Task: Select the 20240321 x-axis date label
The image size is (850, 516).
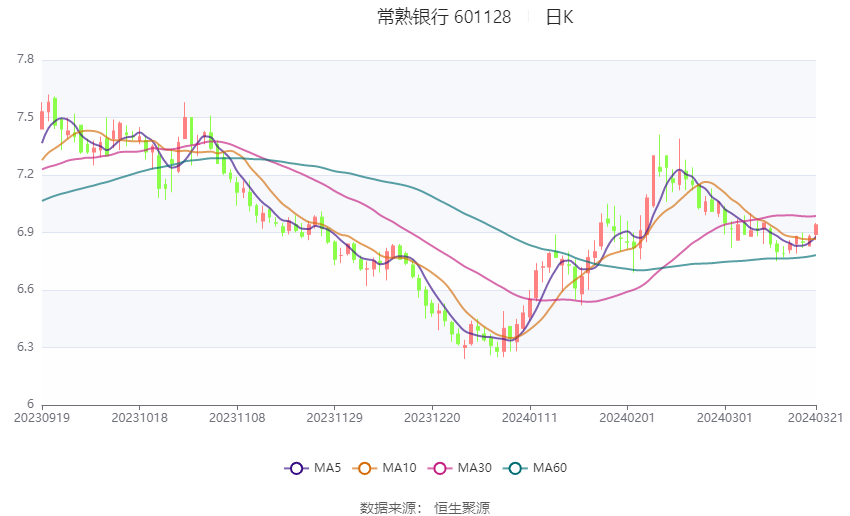Action: (x=815, y=418)
